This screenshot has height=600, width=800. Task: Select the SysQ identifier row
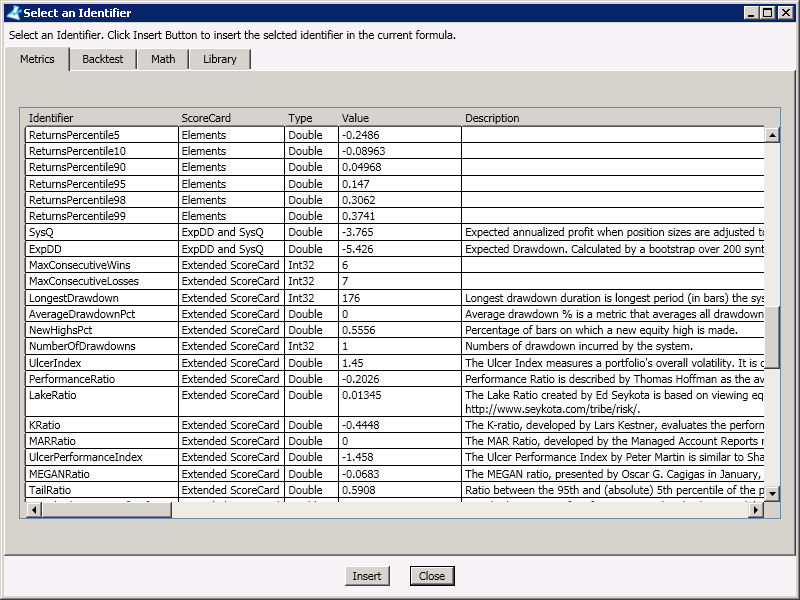42,232
